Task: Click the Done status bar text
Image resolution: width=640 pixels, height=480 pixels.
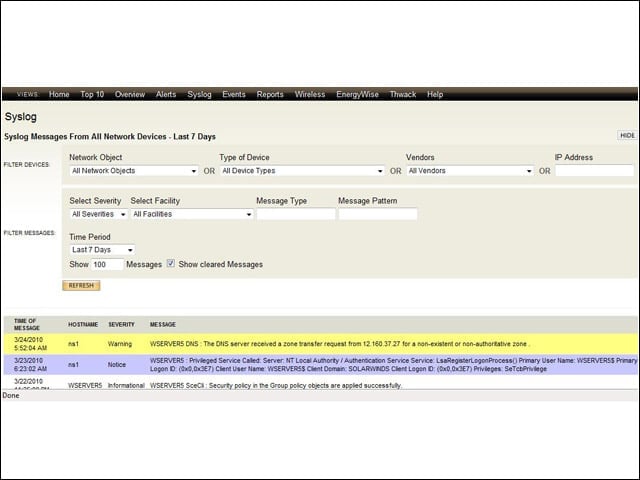Action: pyautogui.click(x=11, y=395)
